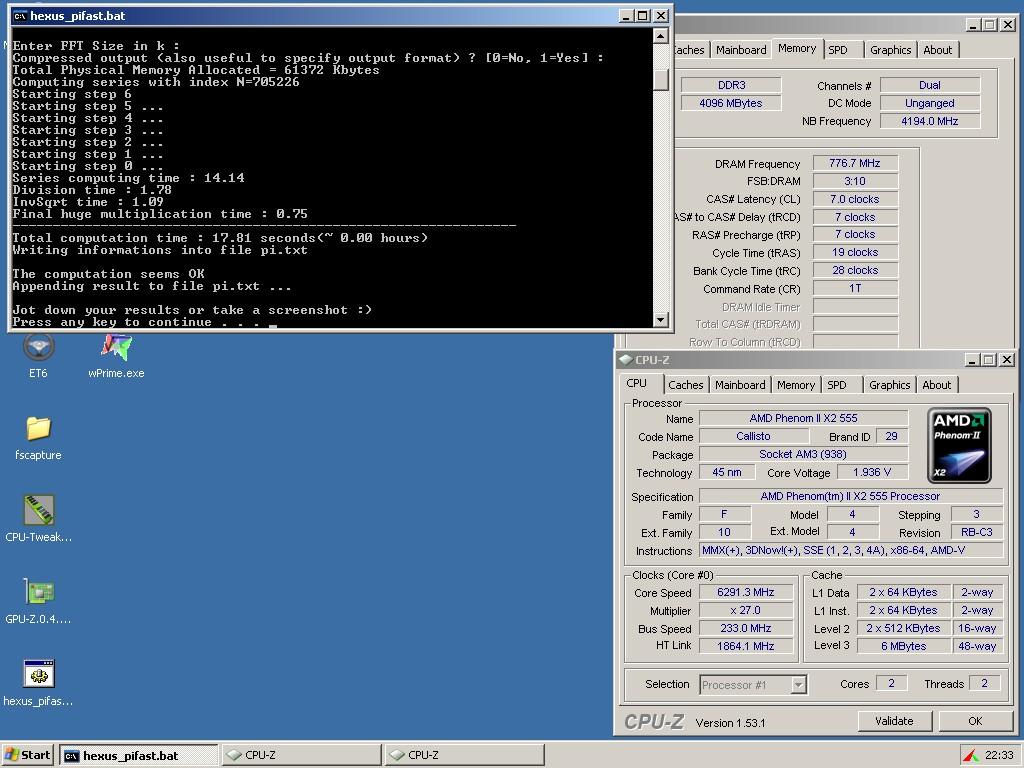Click the NB Frequency value 4194.0 MHz
The height and width of the screenshot is (768, 1024).
(930, 121)
